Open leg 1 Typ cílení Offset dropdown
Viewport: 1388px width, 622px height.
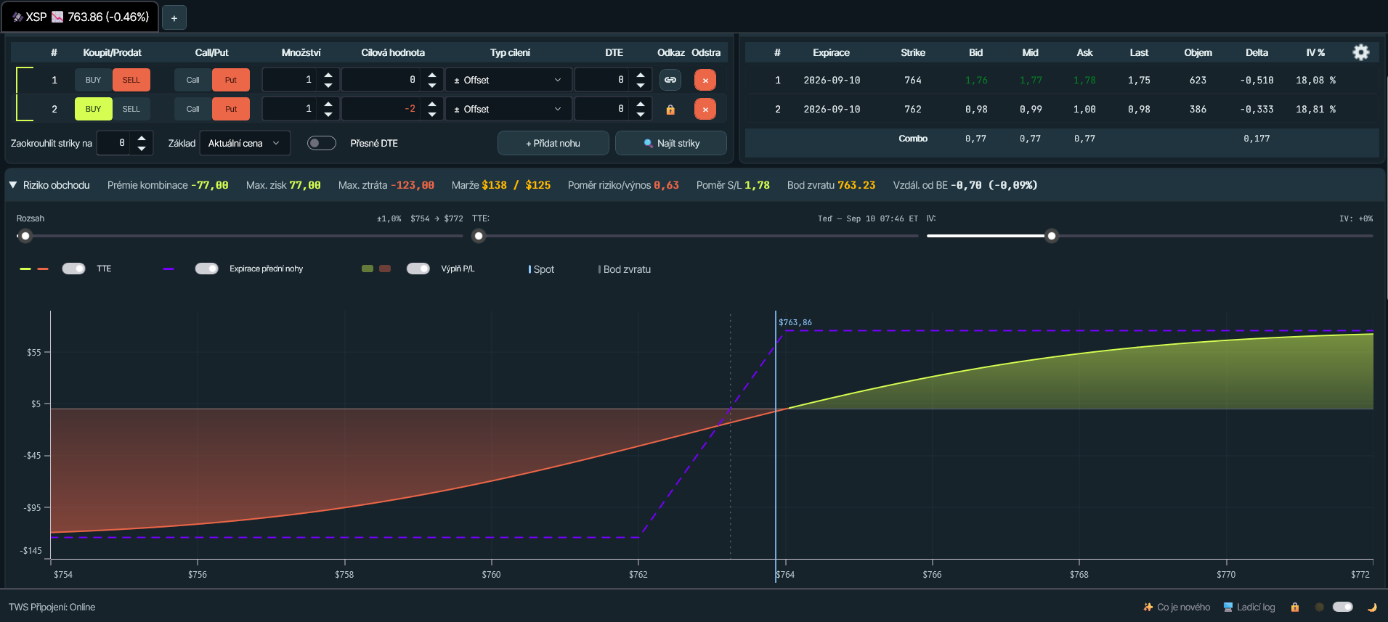click(508, 80)
